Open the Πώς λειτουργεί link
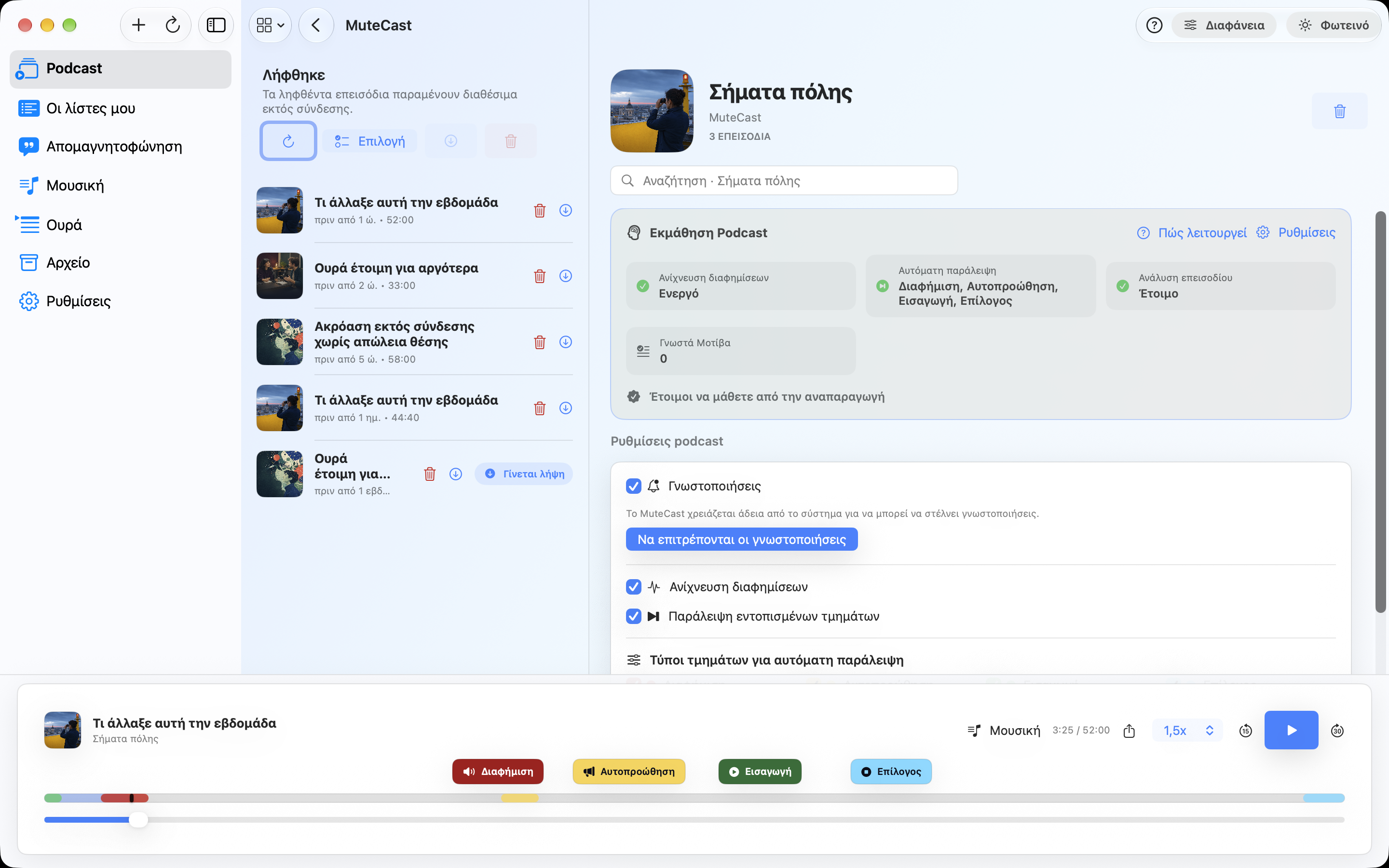Image resolution: width=1389 pixels, height=868 pixels. click(1192, 232)
